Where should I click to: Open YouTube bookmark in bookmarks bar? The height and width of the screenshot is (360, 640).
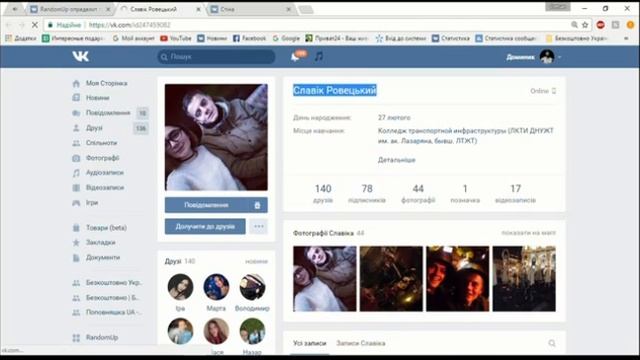176,38
